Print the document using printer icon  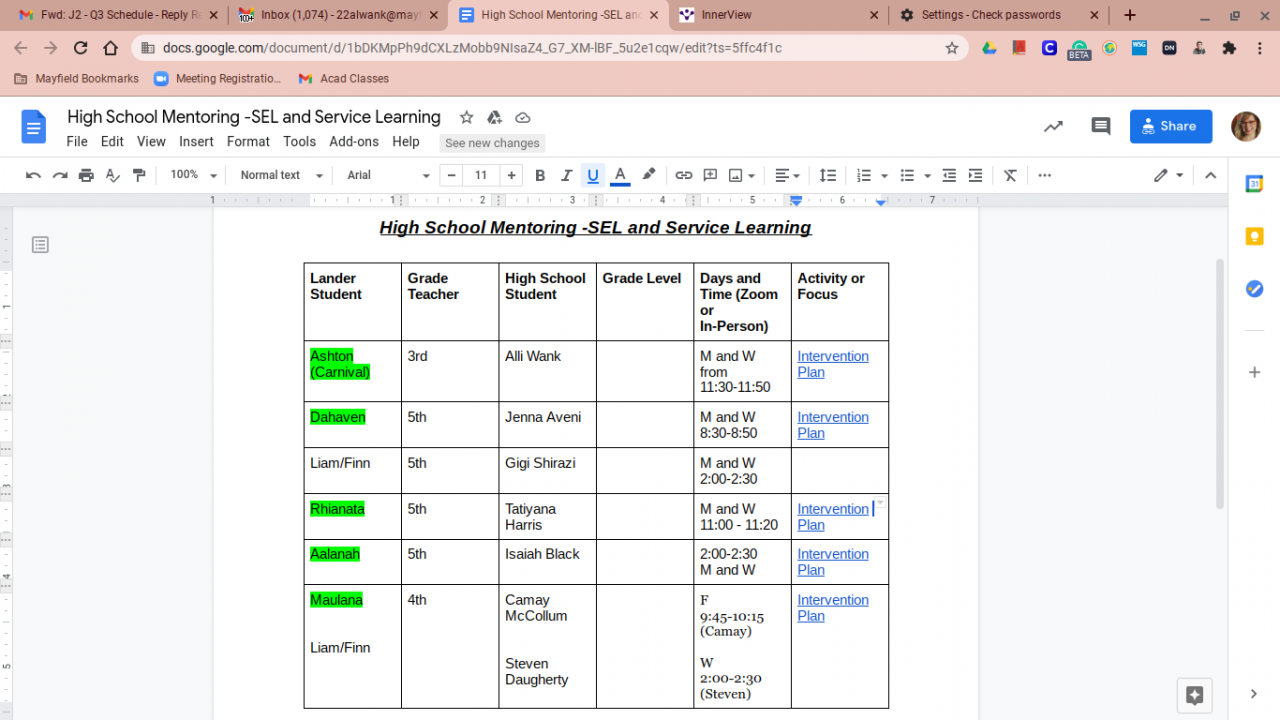point(86,175)
